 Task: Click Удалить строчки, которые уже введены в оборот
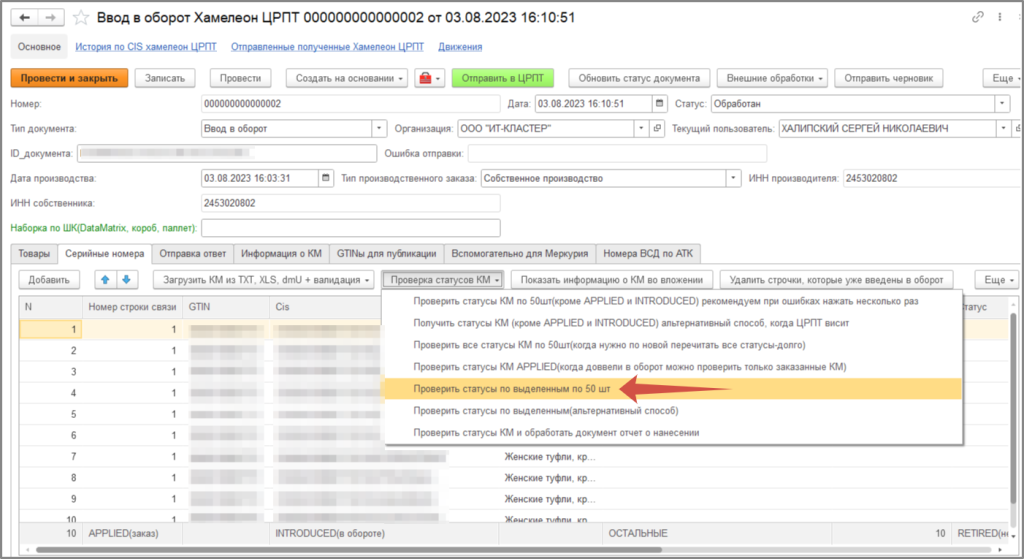click(837, 280)
